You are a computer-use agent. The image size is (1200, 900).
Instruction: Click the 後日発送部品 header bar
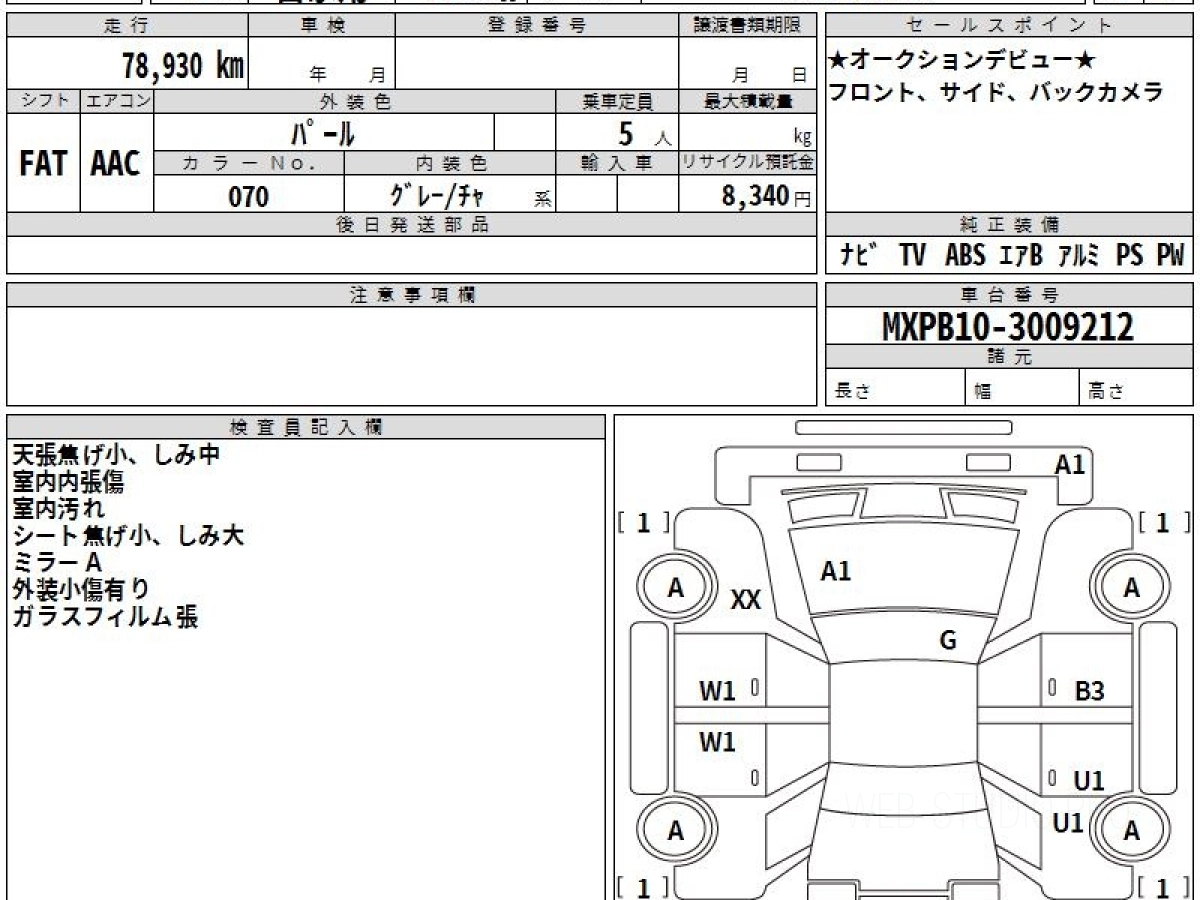(411, 225)
